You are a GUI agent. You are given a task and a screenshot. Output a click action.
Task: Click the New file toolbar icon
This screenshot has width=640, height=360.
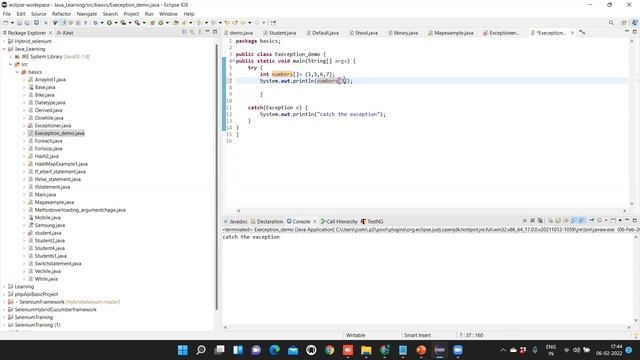pos(6,23)
